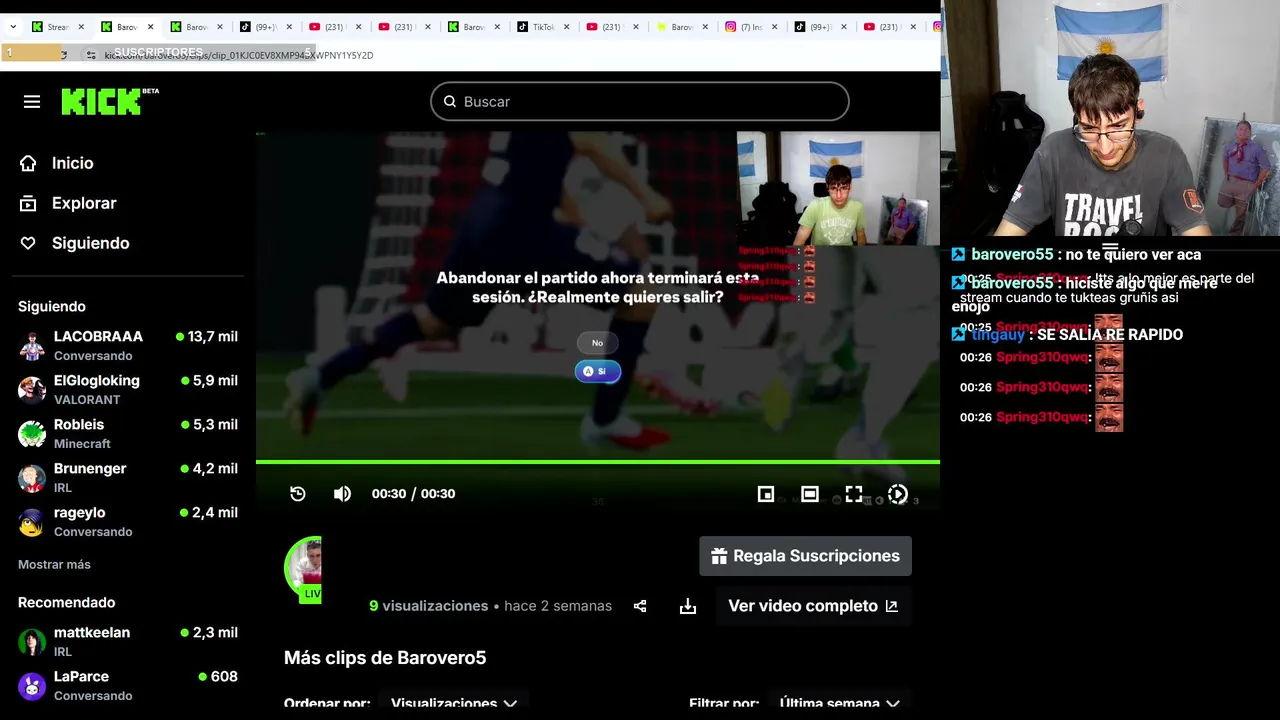
Task: Click the Explorar browse icon
Action: tap(28, 203)
